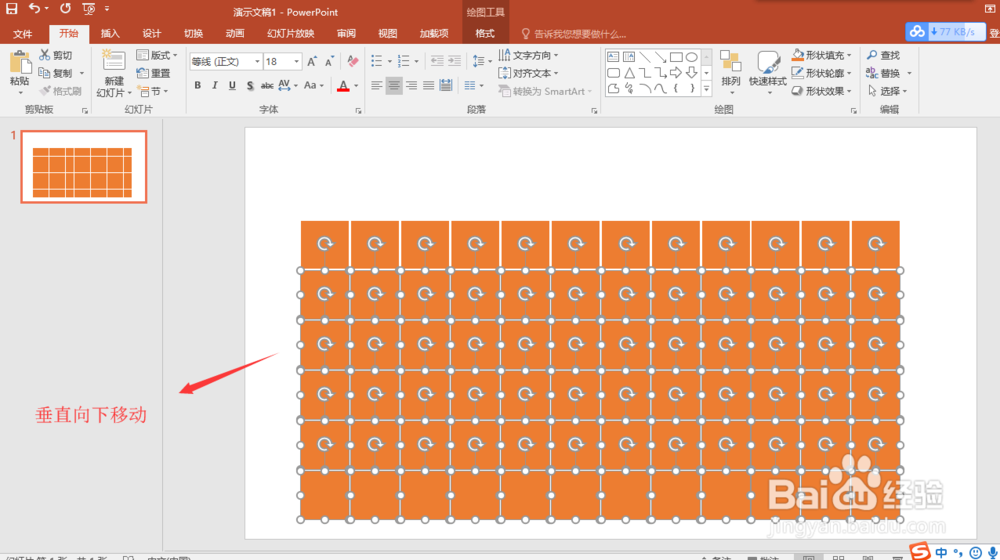Image resolution: width=1000 pixels, height=560 pixels.
Task: Expand the shapes gallery more button
Action: point(706,89)
